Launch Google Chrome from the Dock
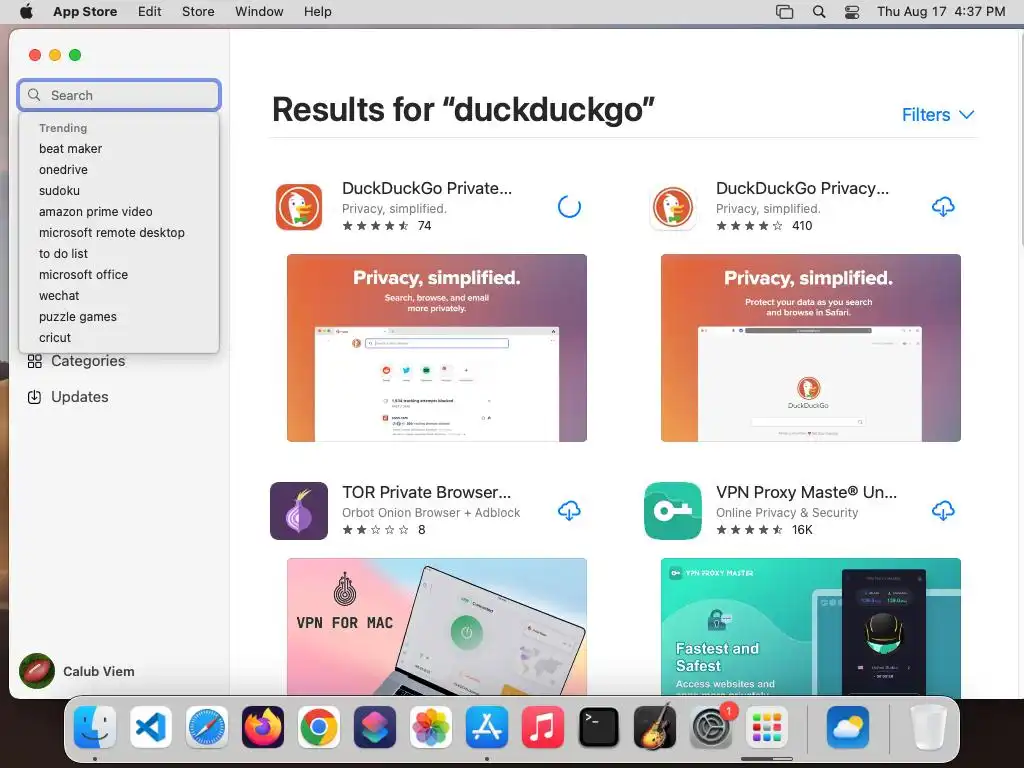Image resolution: width=1024 pixels, height=768 pixels. 319,727
